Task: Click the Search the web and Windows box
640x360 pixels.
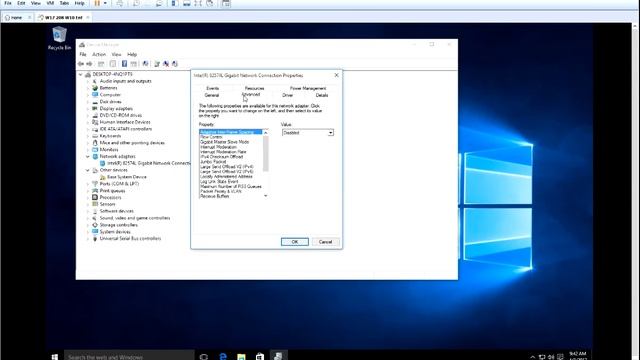Action: point(129,356)
